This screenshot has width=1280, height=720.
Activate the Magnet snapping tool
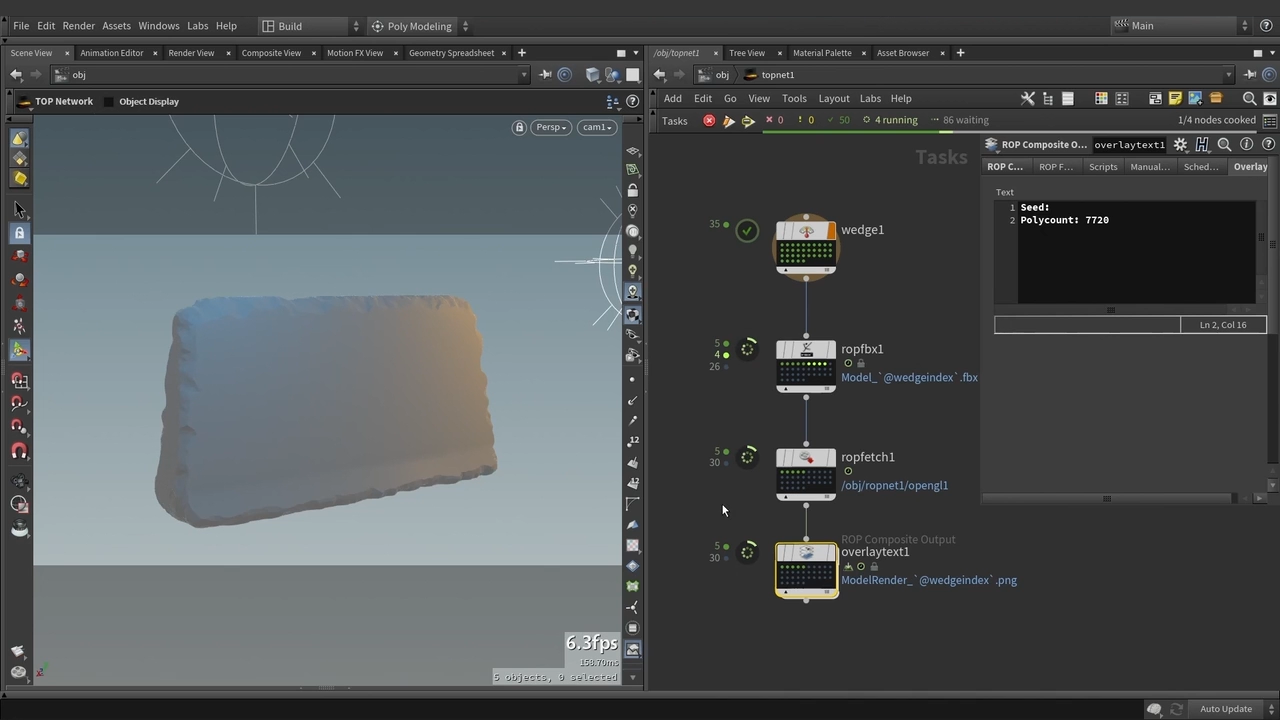(x=19, y=452)
